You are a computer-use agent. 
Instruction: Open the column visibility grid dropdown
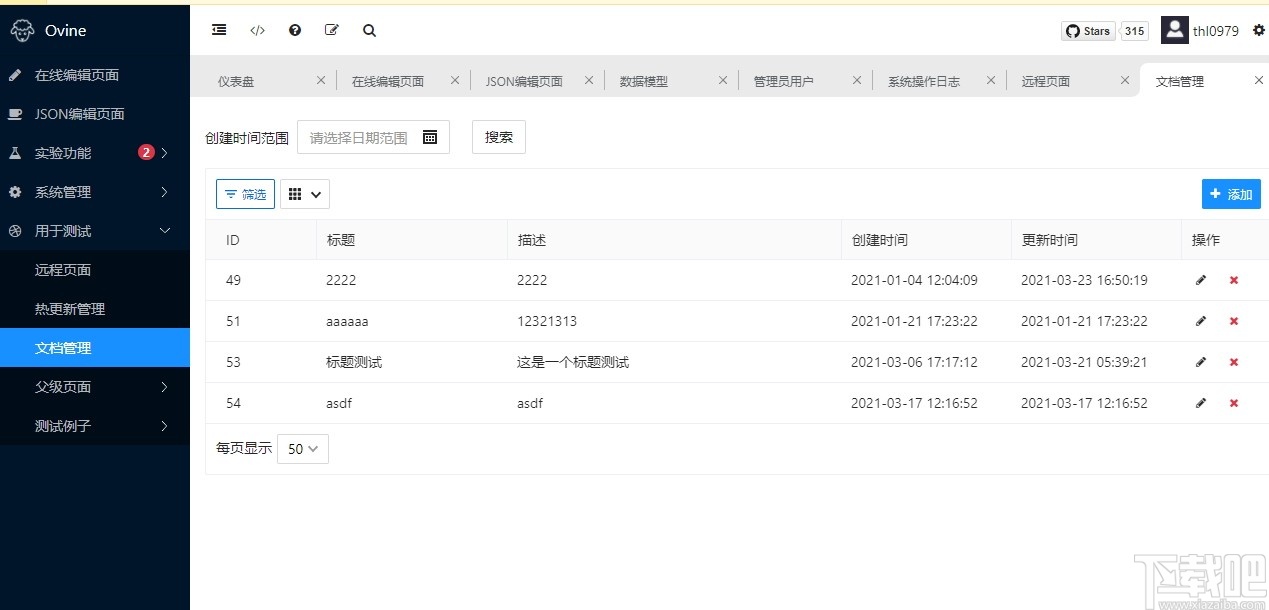304,193
